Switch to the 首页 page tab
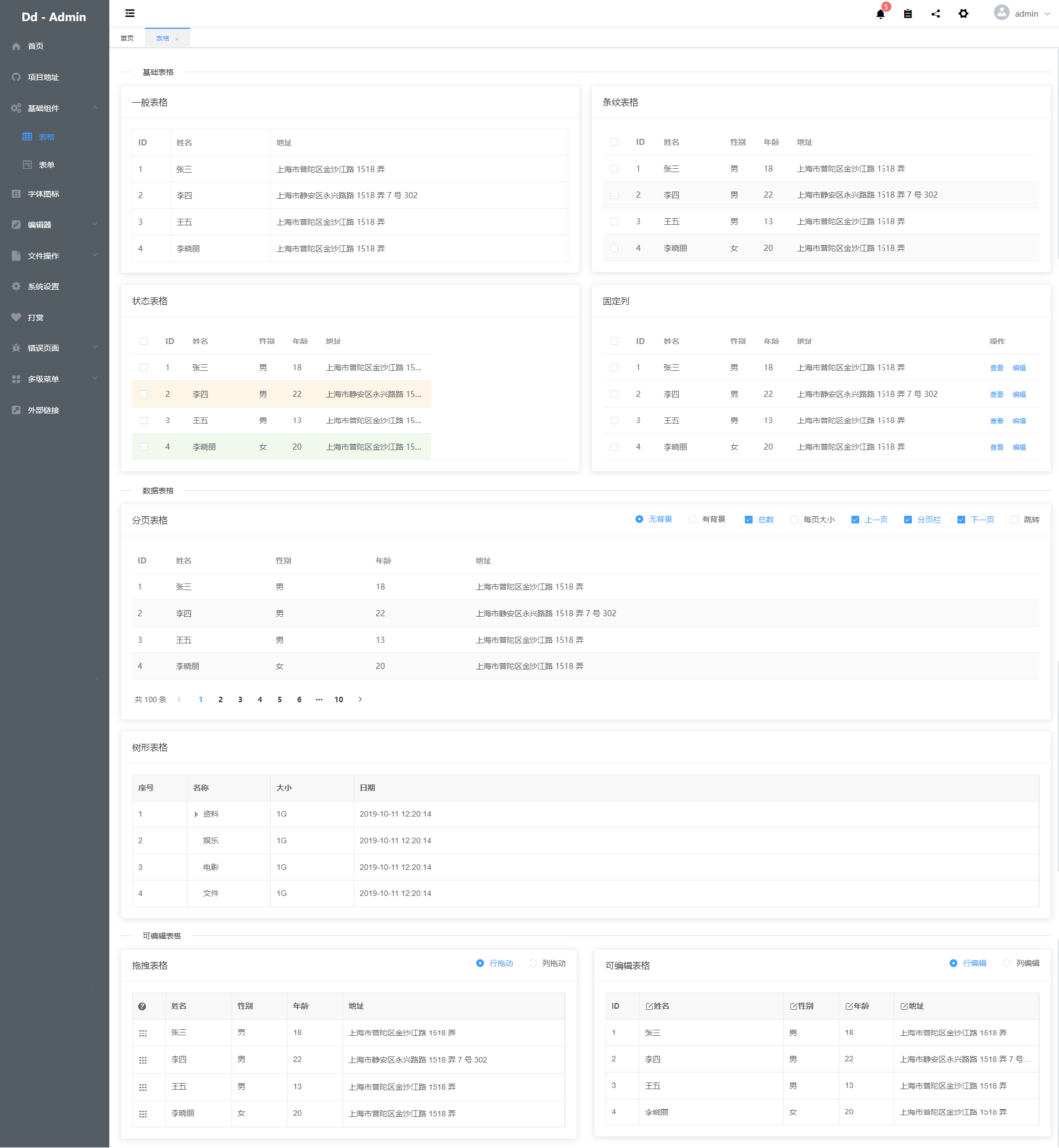The height and width of the screenshot is (1148, 1059). pyautogui.click(x=127, y=38)
